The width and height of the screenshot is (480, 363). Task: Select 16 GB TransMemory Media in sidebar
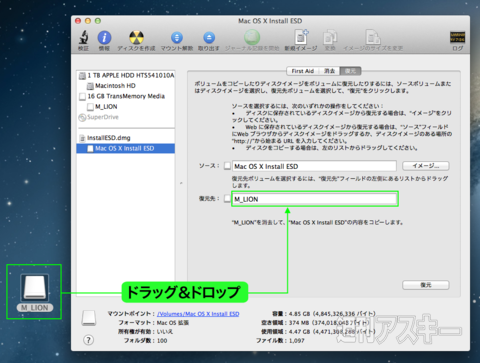(x=122, y=96)
